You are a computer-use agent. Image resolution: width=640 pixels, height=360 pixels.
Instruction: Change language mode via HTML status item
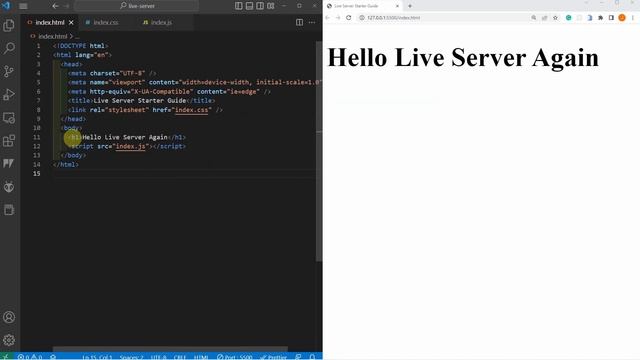(x=200, y=357)
